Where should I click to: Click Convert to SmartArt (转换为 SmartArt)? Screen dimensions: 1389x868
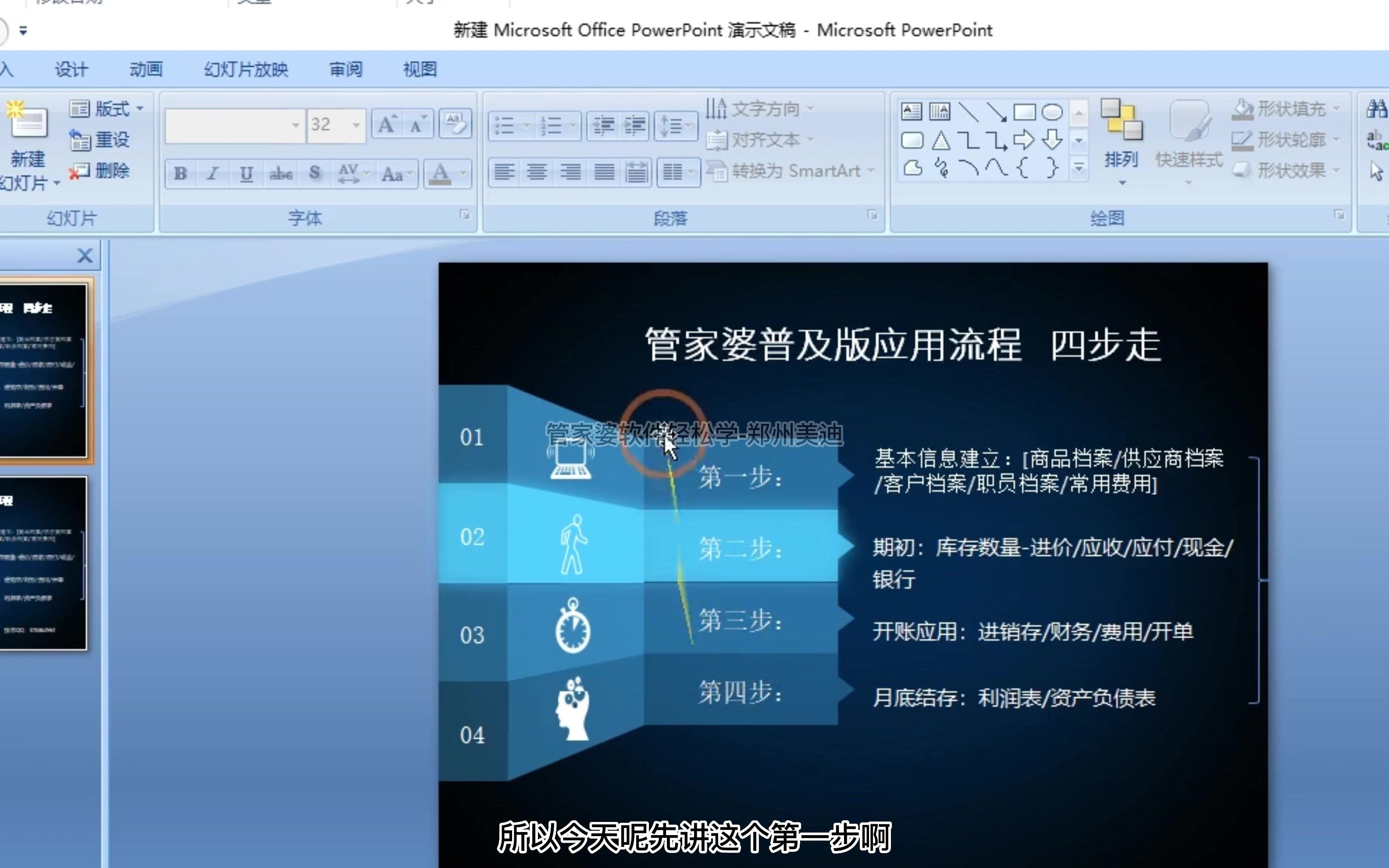click(x=791, y=171)
